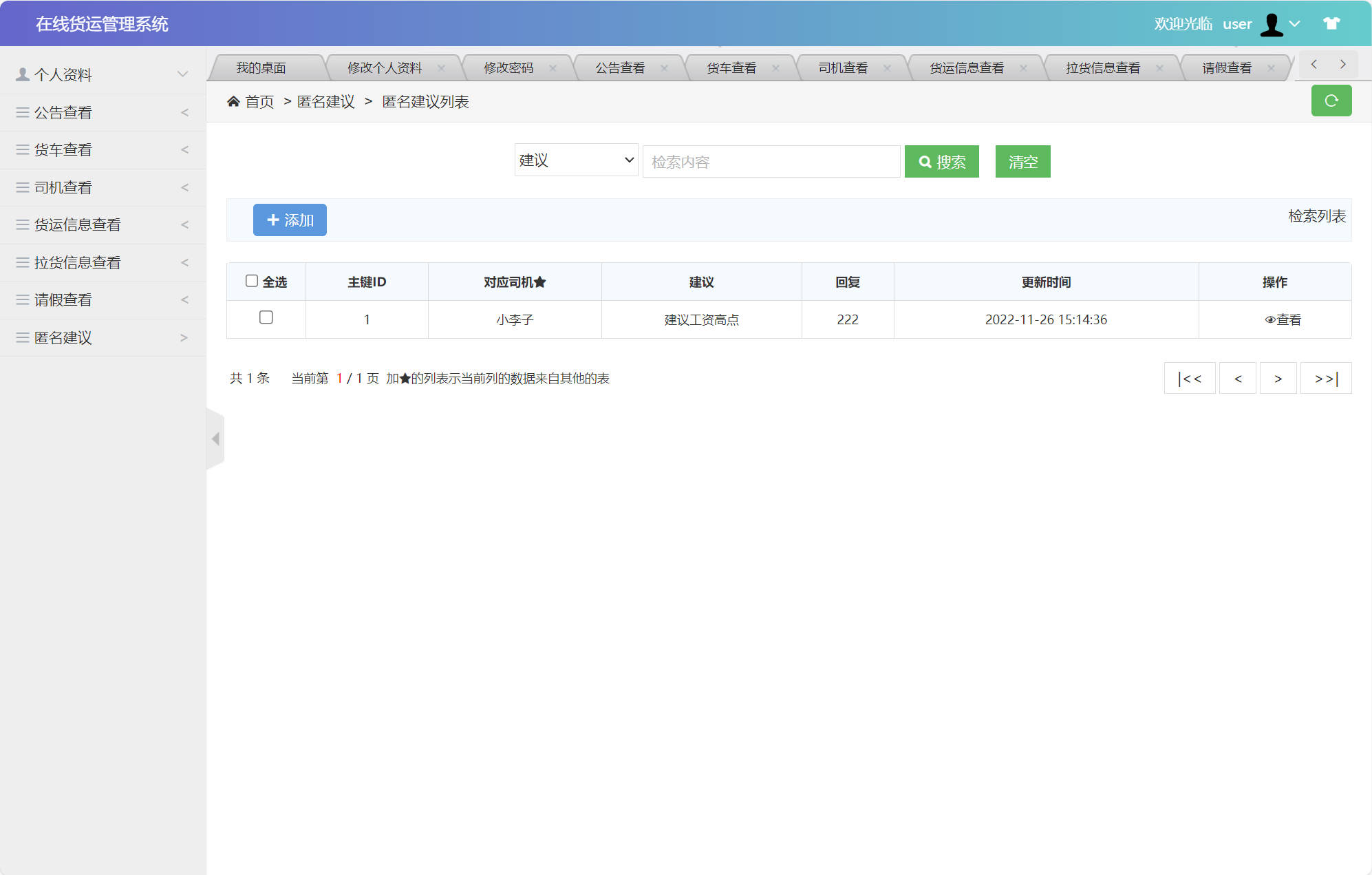Expand the 司机查看 sidebar menu
1372x875 pixels.
pos(184,187)
